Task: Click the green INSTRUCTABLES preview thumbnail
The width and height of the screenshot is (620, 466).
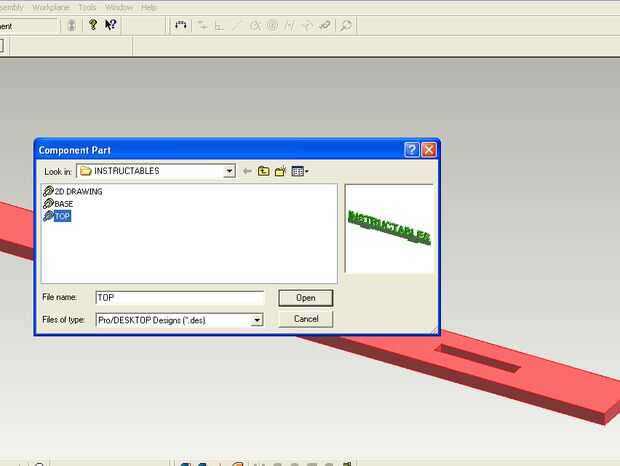Action: click(389, 228)
